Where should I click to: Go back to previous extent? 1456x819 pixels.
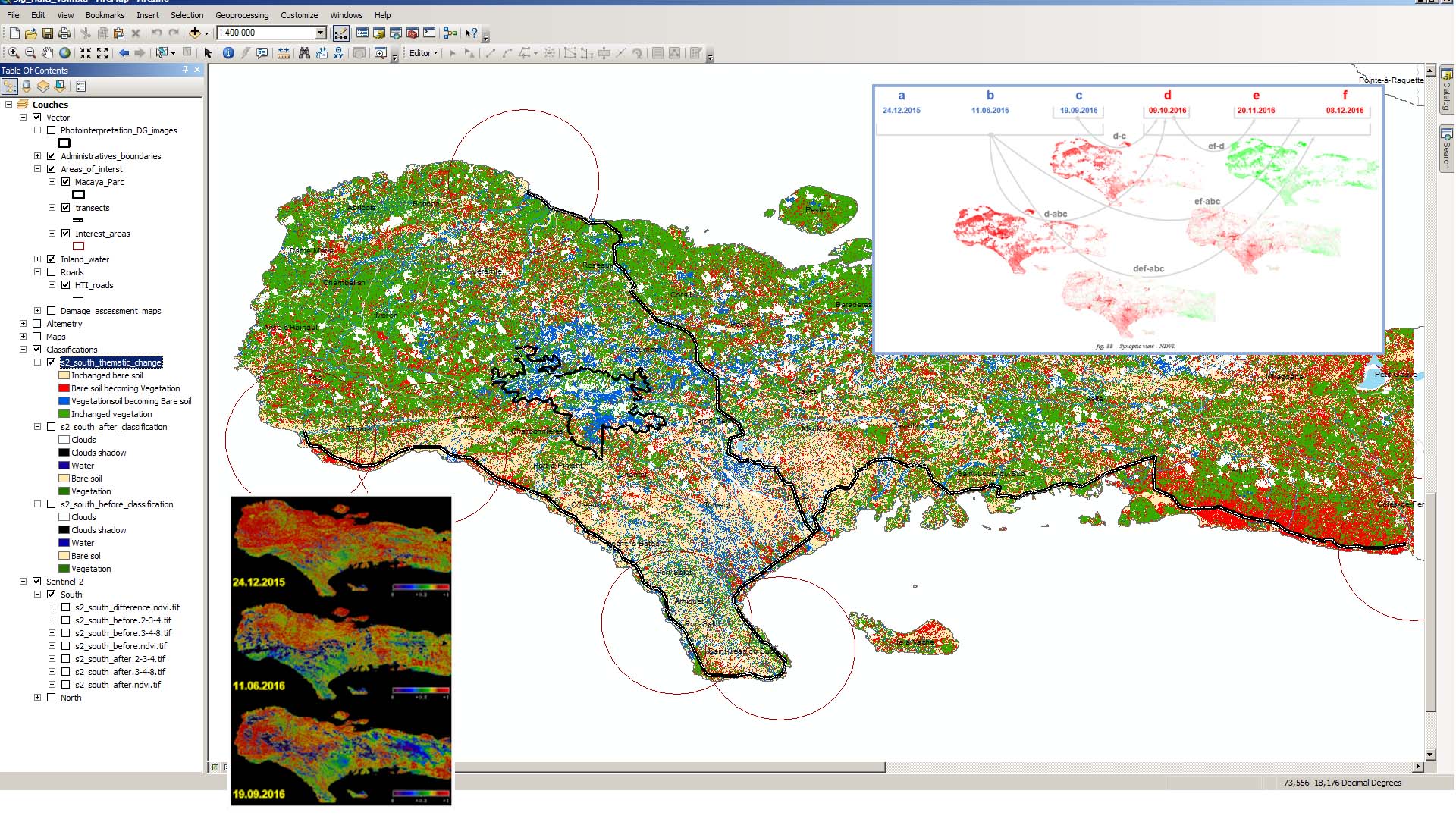[x=124, y=53]
